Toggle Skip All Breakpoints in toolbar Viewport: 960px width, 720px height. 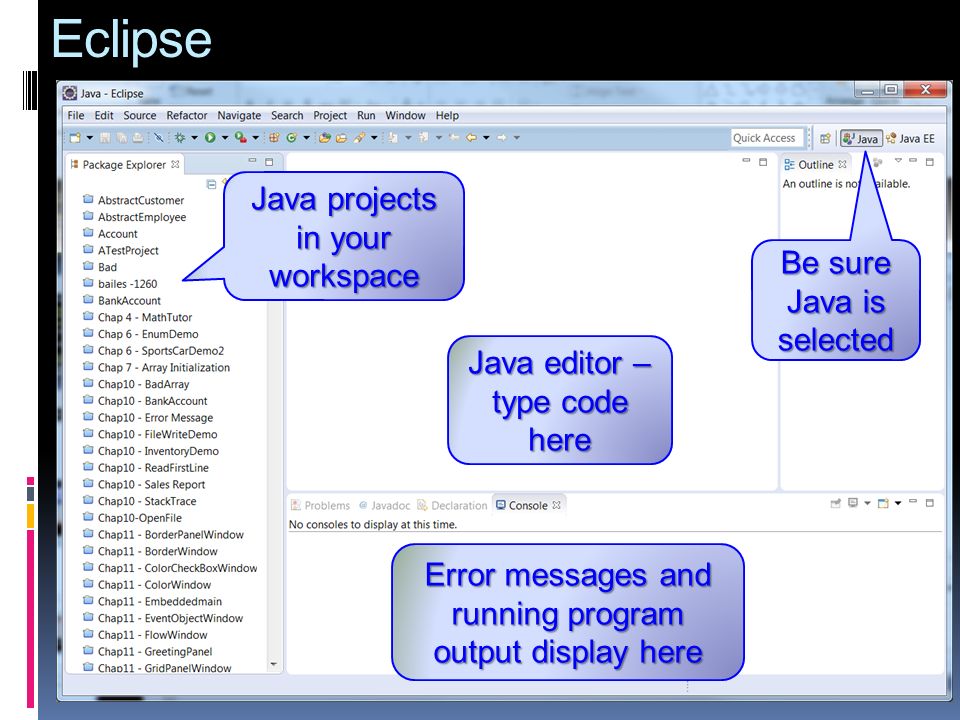pyautogui.click(x=159, y=138)
